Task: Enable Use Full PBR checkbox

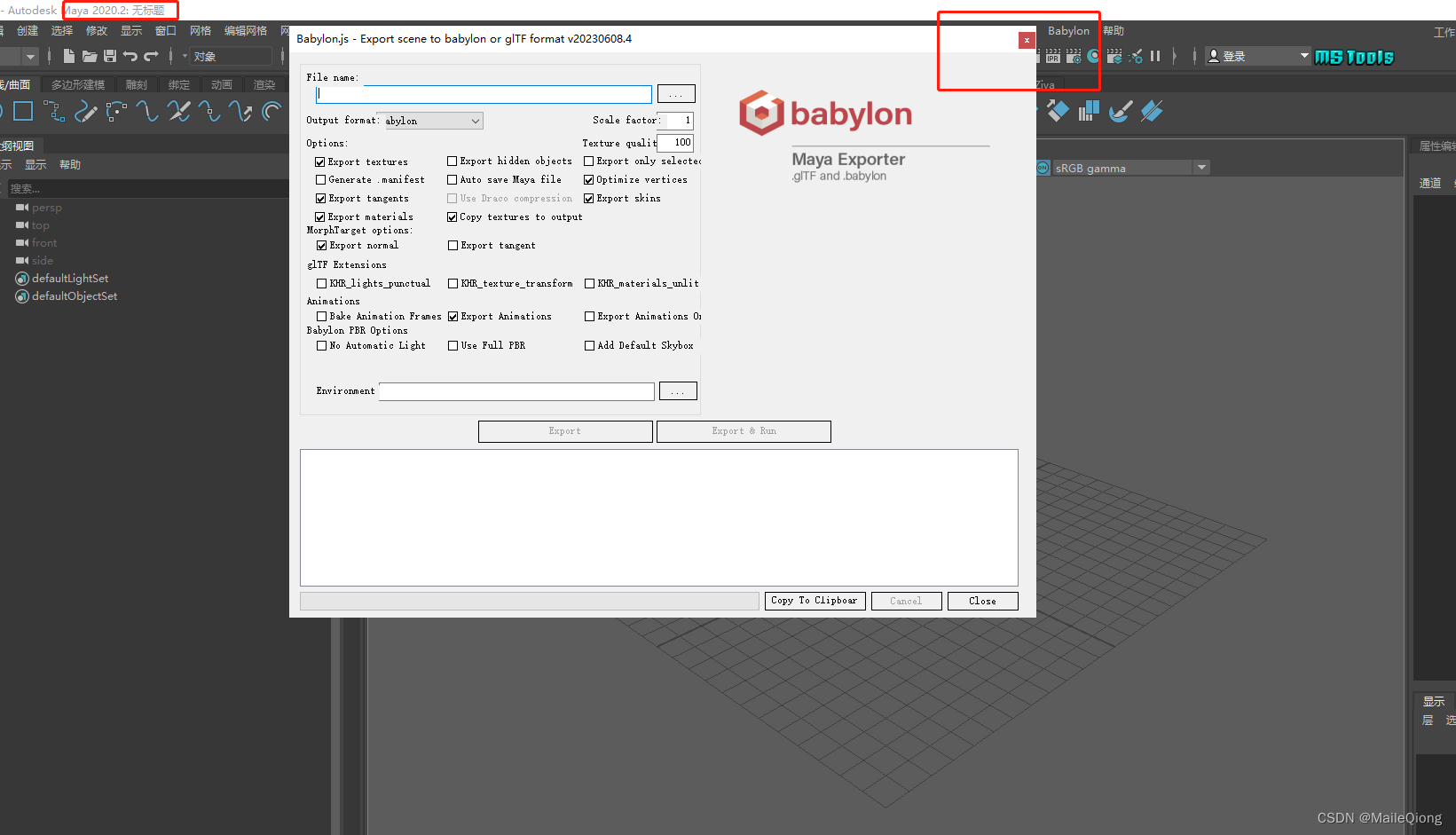Action: [x=453, y=346]
